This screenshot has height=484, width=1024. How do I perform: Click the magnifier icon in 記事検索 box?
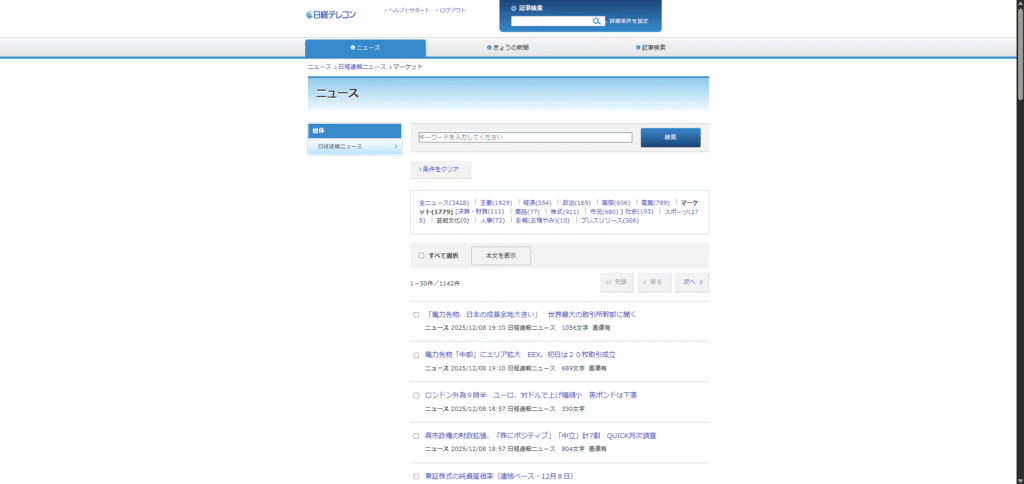pyautogui.click(x=596, y=22)
